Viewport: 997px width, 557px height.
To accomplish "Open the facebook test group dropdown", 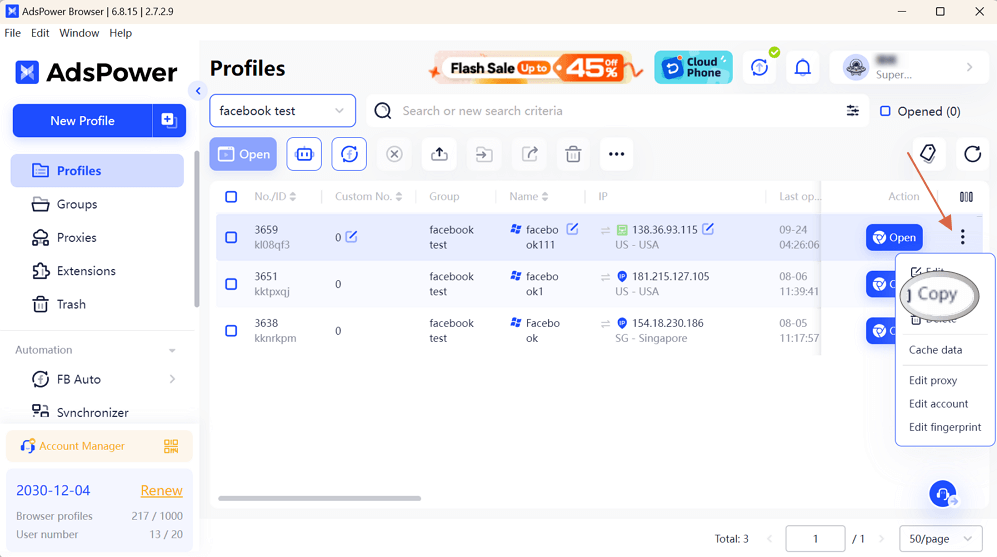I will tap(282, 111).
